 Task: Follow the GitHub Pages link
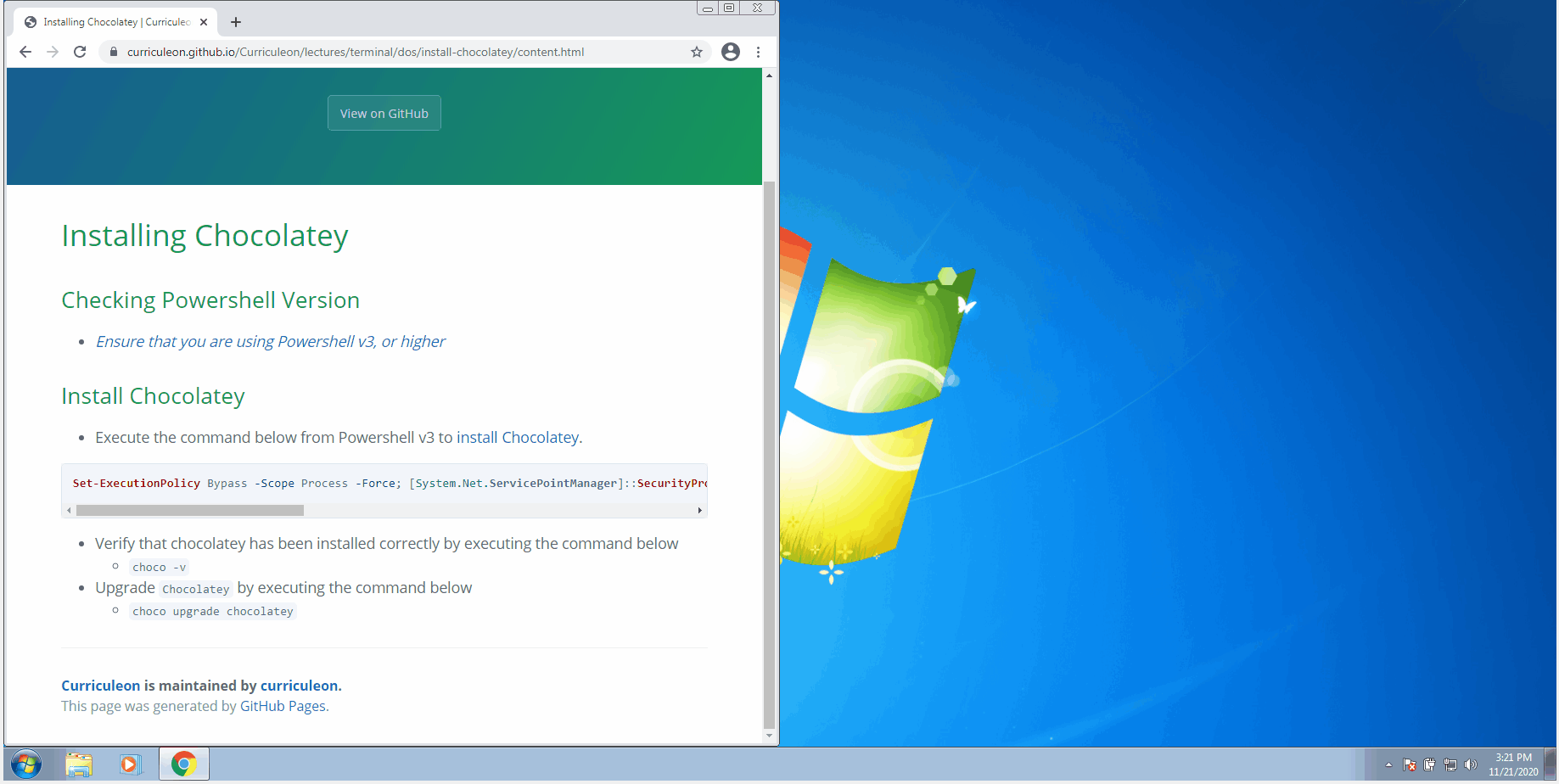pos(282,705)
